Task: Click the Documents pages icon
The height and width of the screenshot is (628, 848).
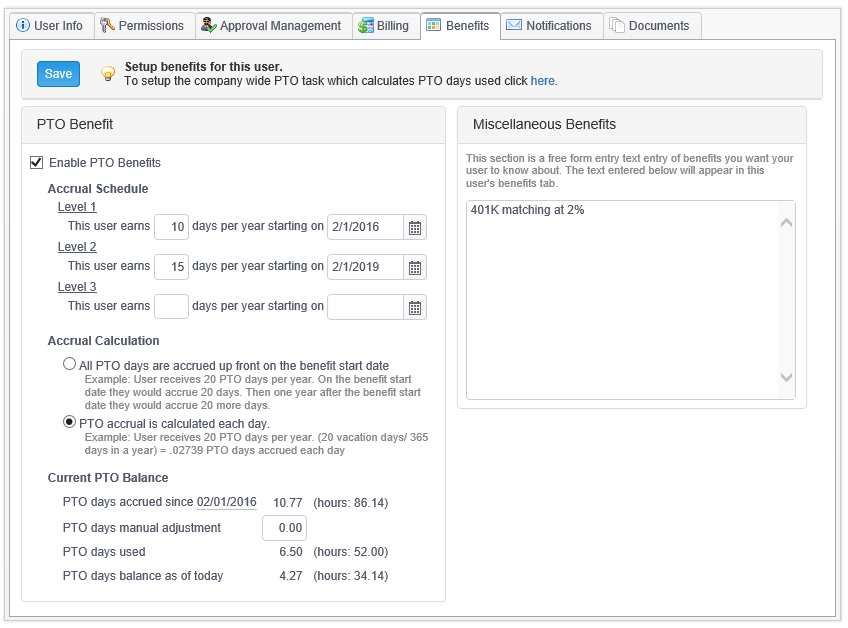Action: (x=617, y=25)
